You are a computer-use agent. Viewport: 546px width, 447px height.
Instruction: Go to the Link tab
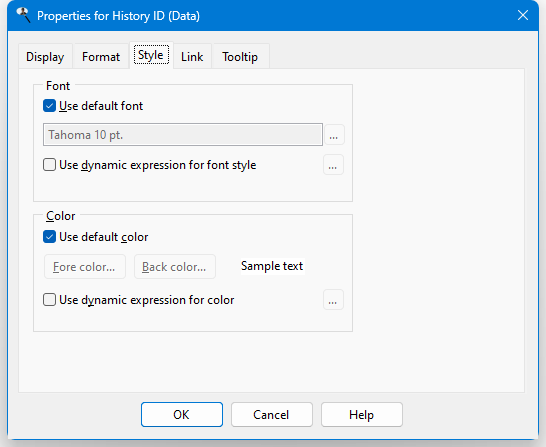[x=192, y=56]
